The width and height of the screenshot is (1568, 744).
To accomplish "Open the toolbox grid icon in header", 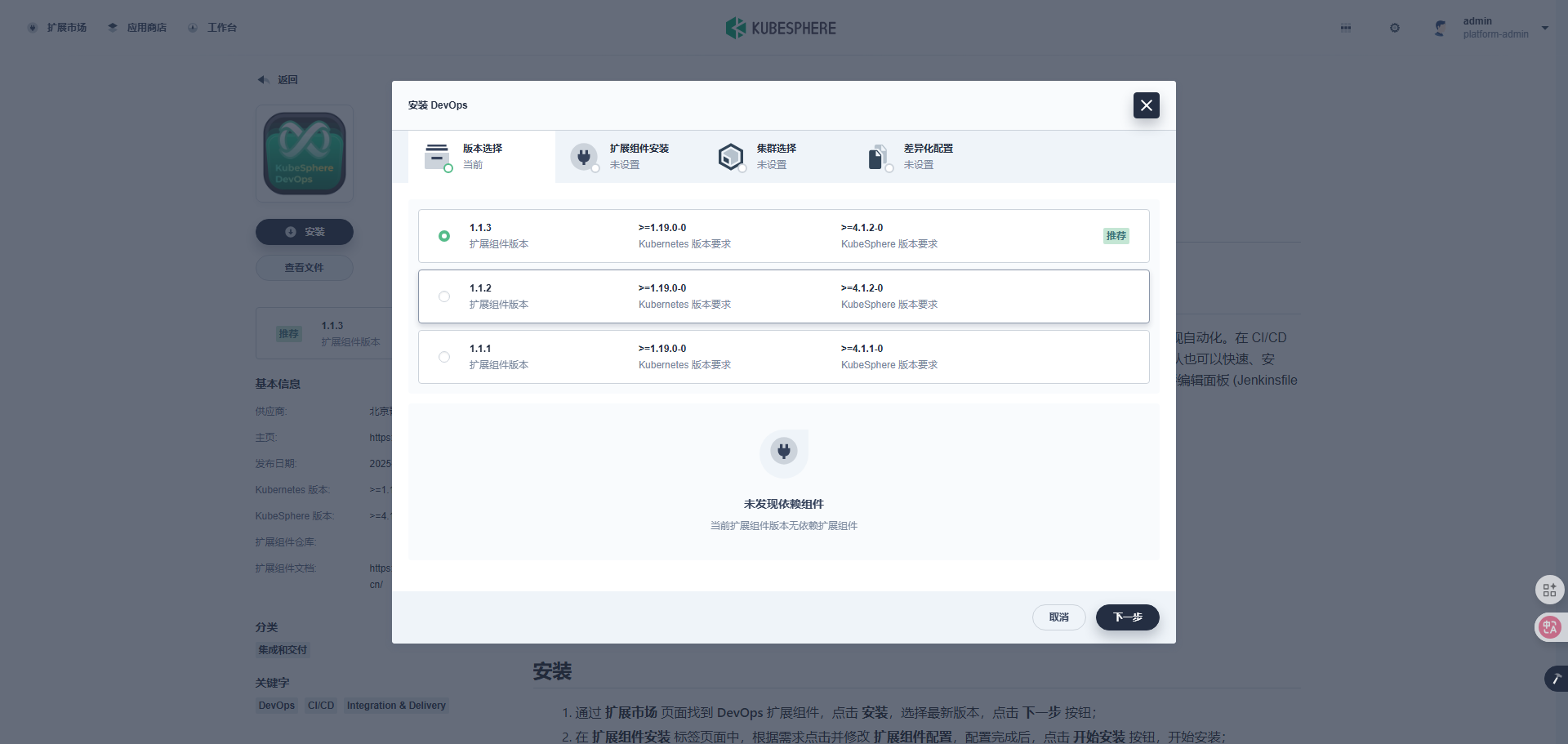I will pyautogui.click(x=1346, y=28).
